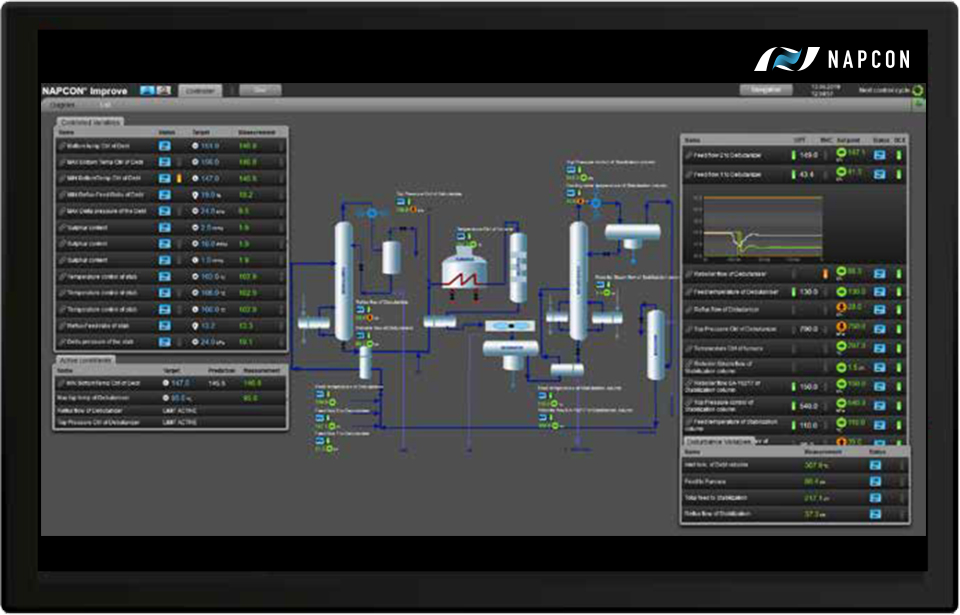Toggle the second view icon beside NAPCON Improve
The height and width of the screenshot is (615, 960).
(164, 90)
